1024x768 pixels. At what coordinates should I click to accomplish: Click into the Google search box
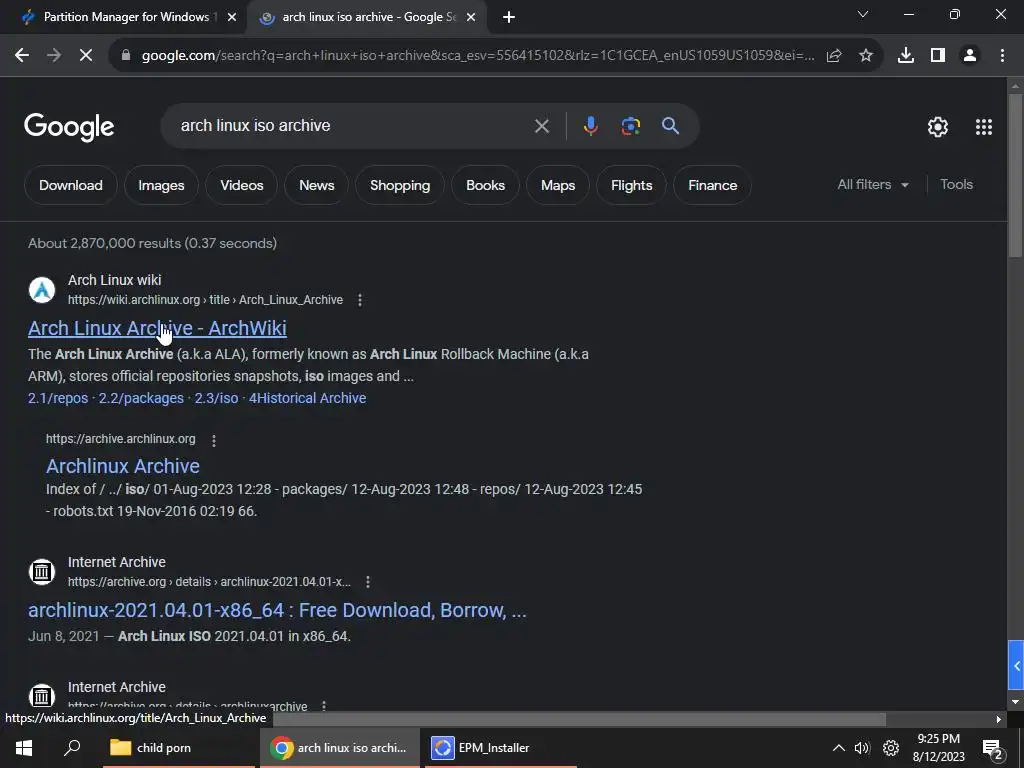click(353, 125)
